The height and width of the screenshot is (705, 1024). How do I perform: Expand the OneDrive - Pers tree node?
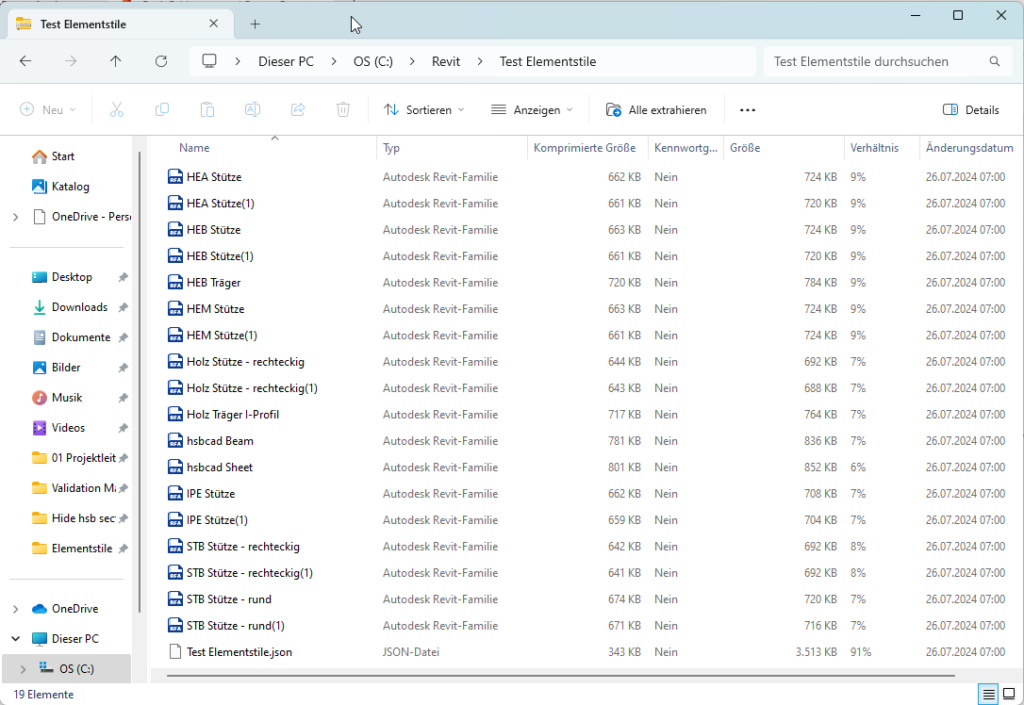(x=16, y=217)
